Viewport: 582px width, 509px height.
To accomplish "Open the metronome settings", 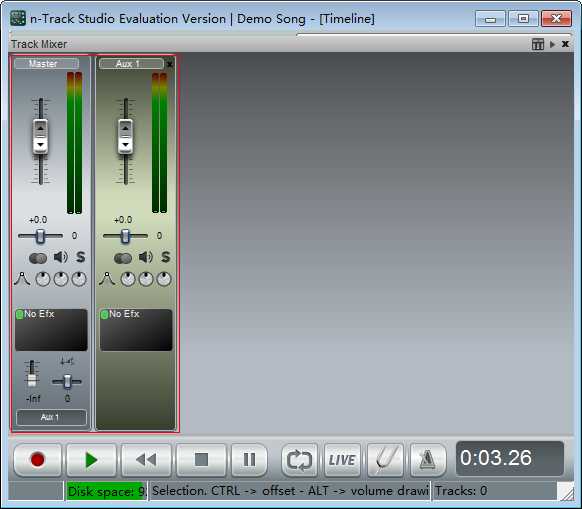I will (x=428, y=460).
